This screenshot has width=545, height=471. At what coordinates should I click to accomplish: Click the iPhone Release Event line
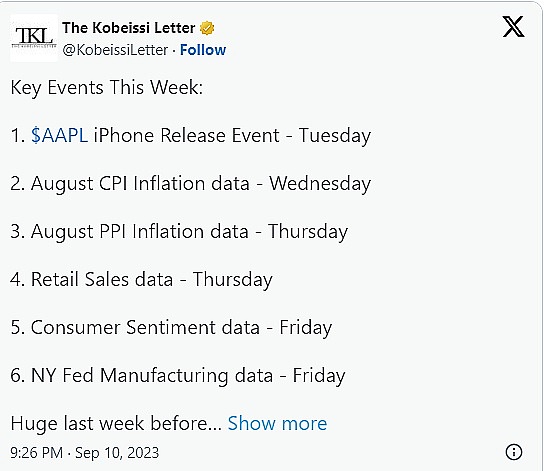tap(190, 136)
